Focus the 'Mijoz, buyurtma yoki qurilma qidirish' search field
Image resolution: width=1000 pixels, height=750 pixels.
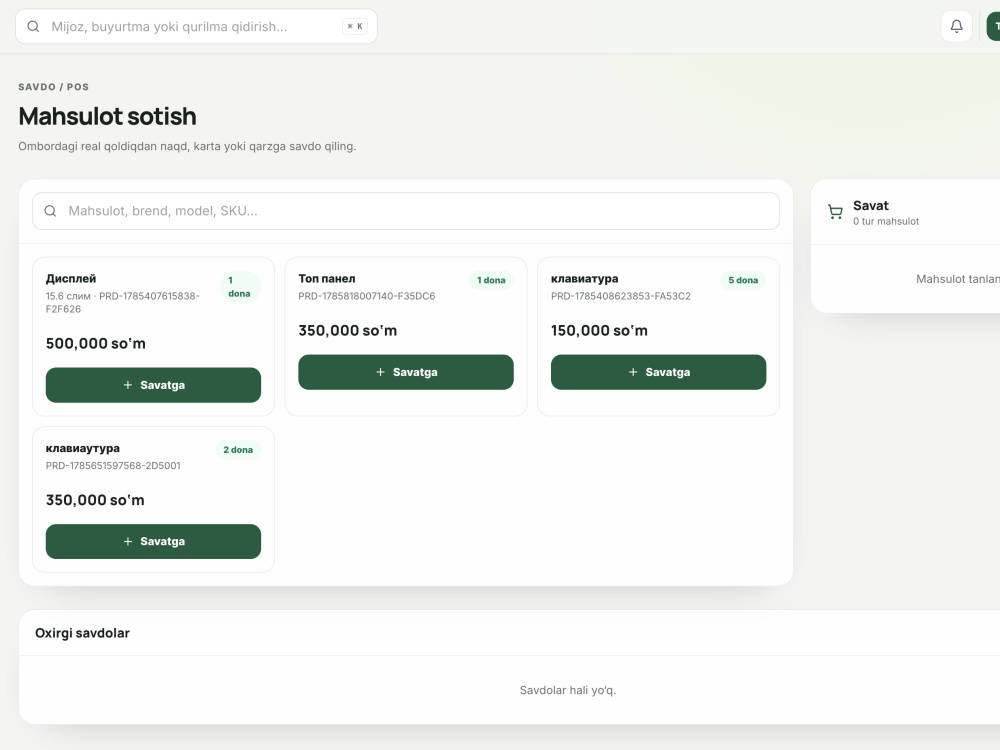click(x=196, y=26)
